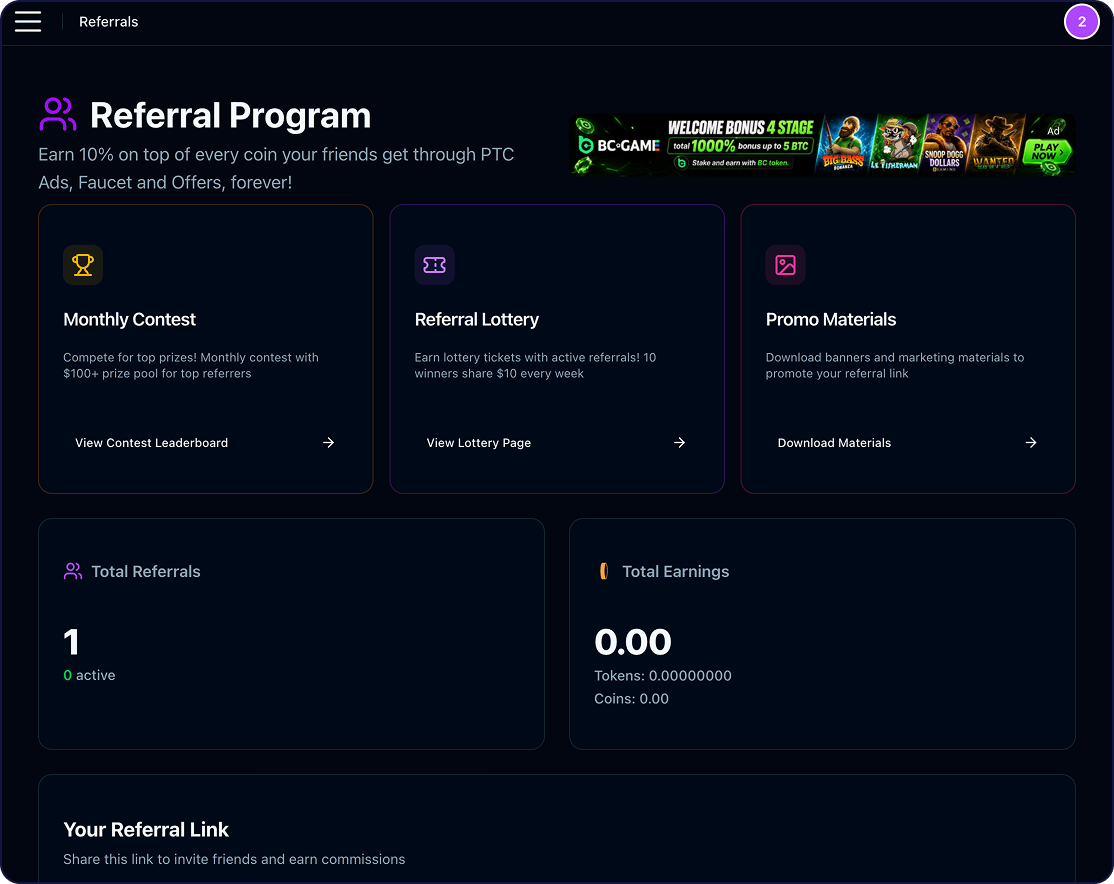Viewport: 1114px width, 884px height.
Task: Click the Total Referrals label
Action: coord(146,571)
